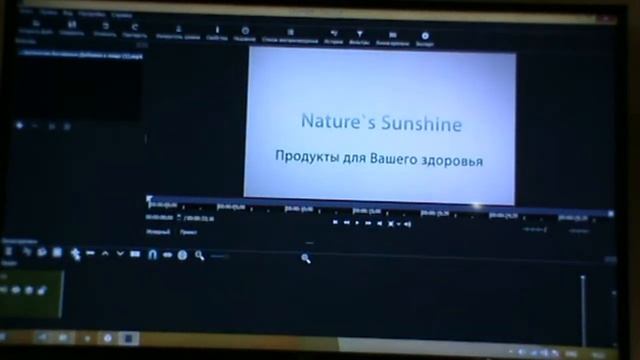Click the timeline Lift (up chevron) icon
The width and height of the screenshot is (640, 360).
105,253
